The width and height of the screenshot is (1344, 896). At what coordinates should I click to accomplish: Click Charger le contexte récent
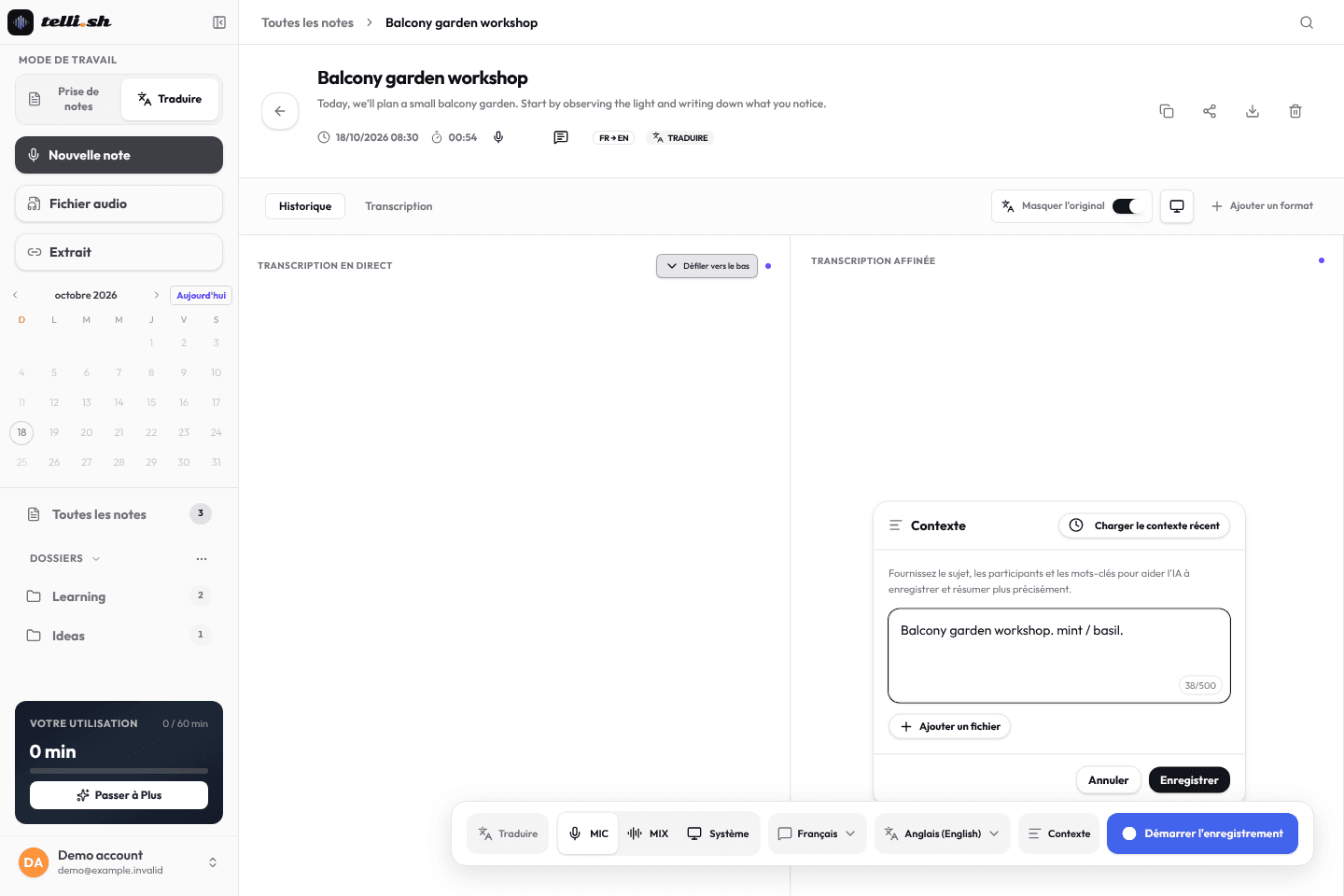pos(1144,525)
